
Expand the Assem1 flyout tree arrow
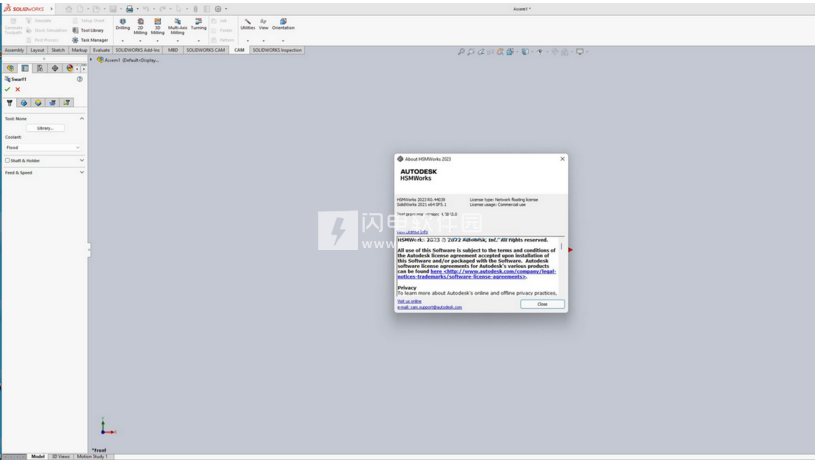pyautogui.click(x=91, y=60)
